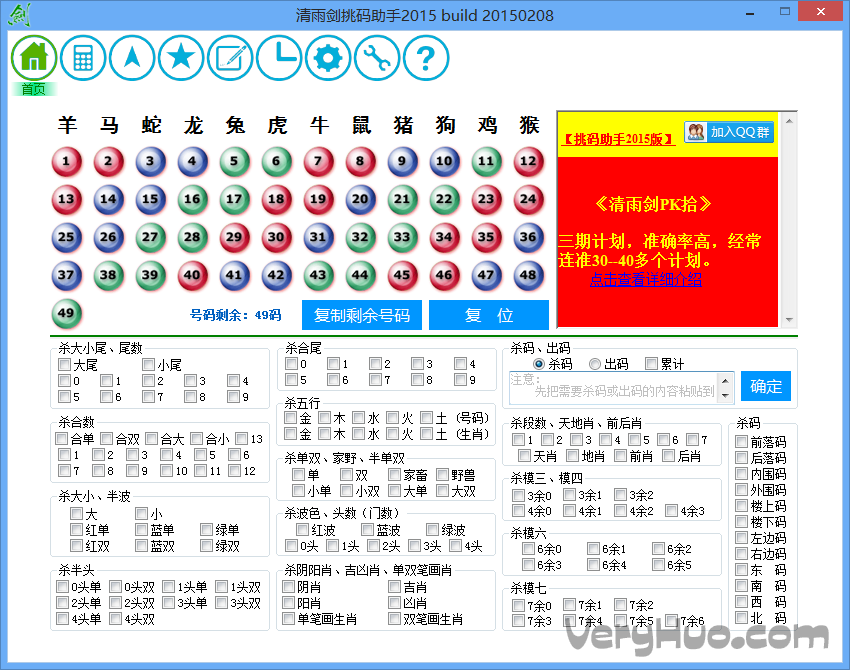Image resolution: width=850 pixels, height=670 pixels.
Task: Select the 出码 radio button
Action: coord(596,364)
